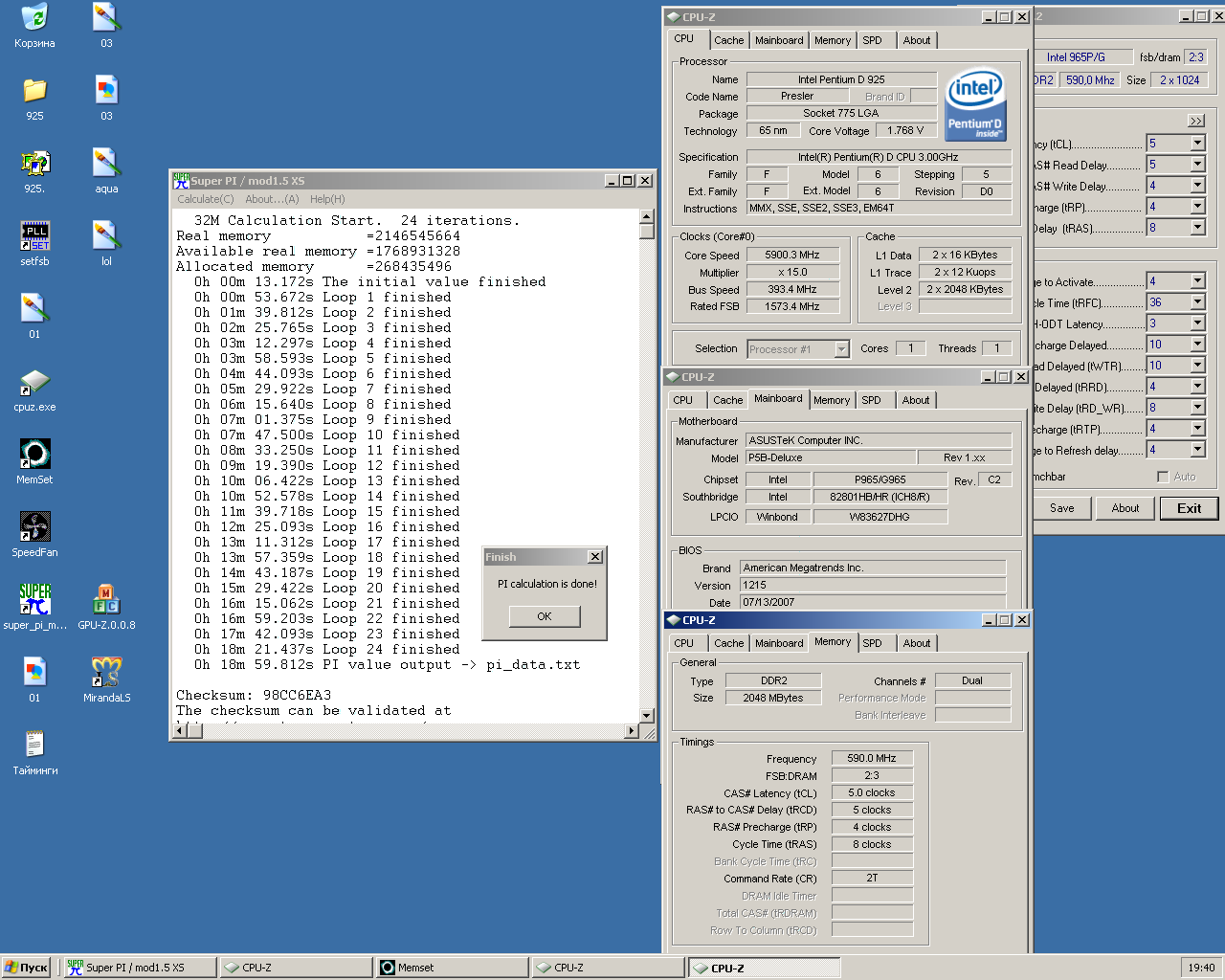Viewport: 1225px width, 980px height.
Task: Close the Finish dialog with its X
Action: coord(594,556)
